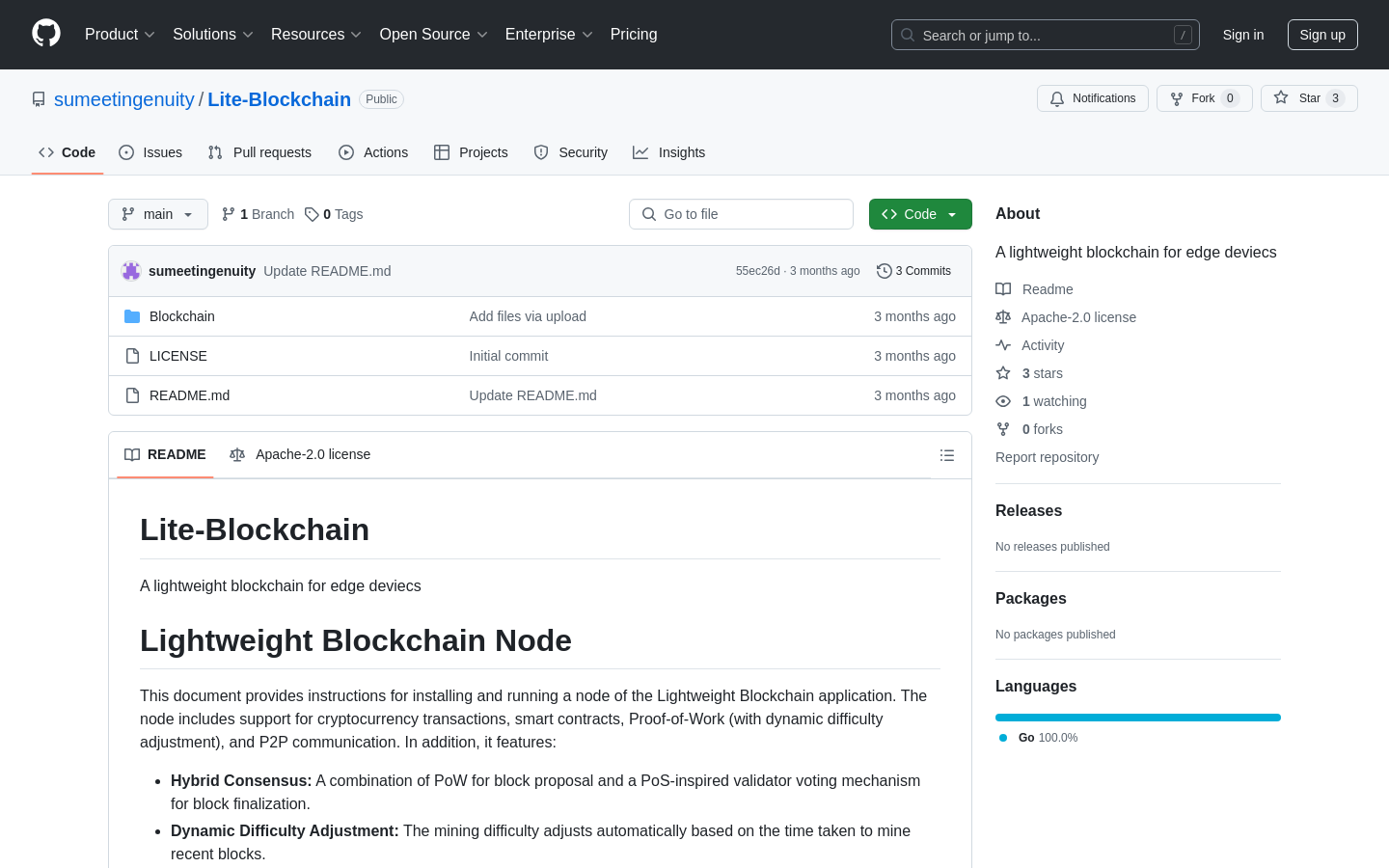The width and height of the screenshot is (1389, 868).
Task: Click the README.md file icon
Action: [132, 395]
